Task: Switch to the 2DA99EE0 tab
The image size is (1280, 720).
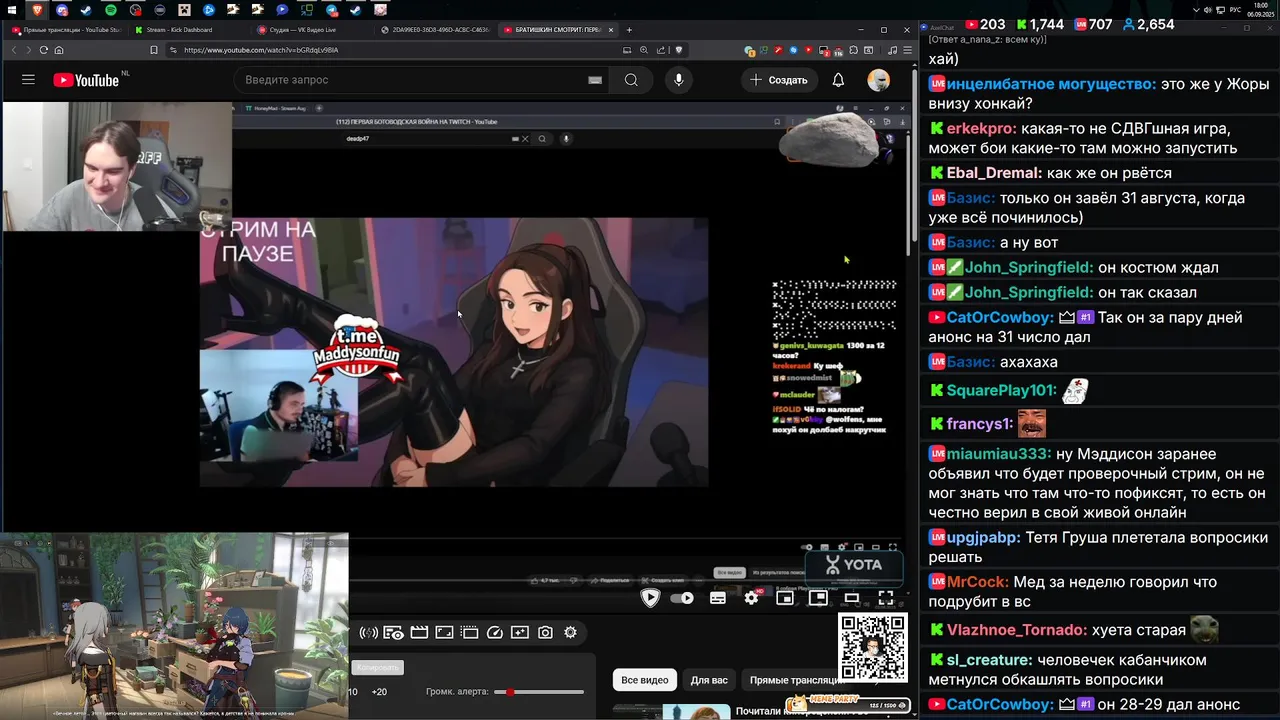Action: [x=434, y=30]
